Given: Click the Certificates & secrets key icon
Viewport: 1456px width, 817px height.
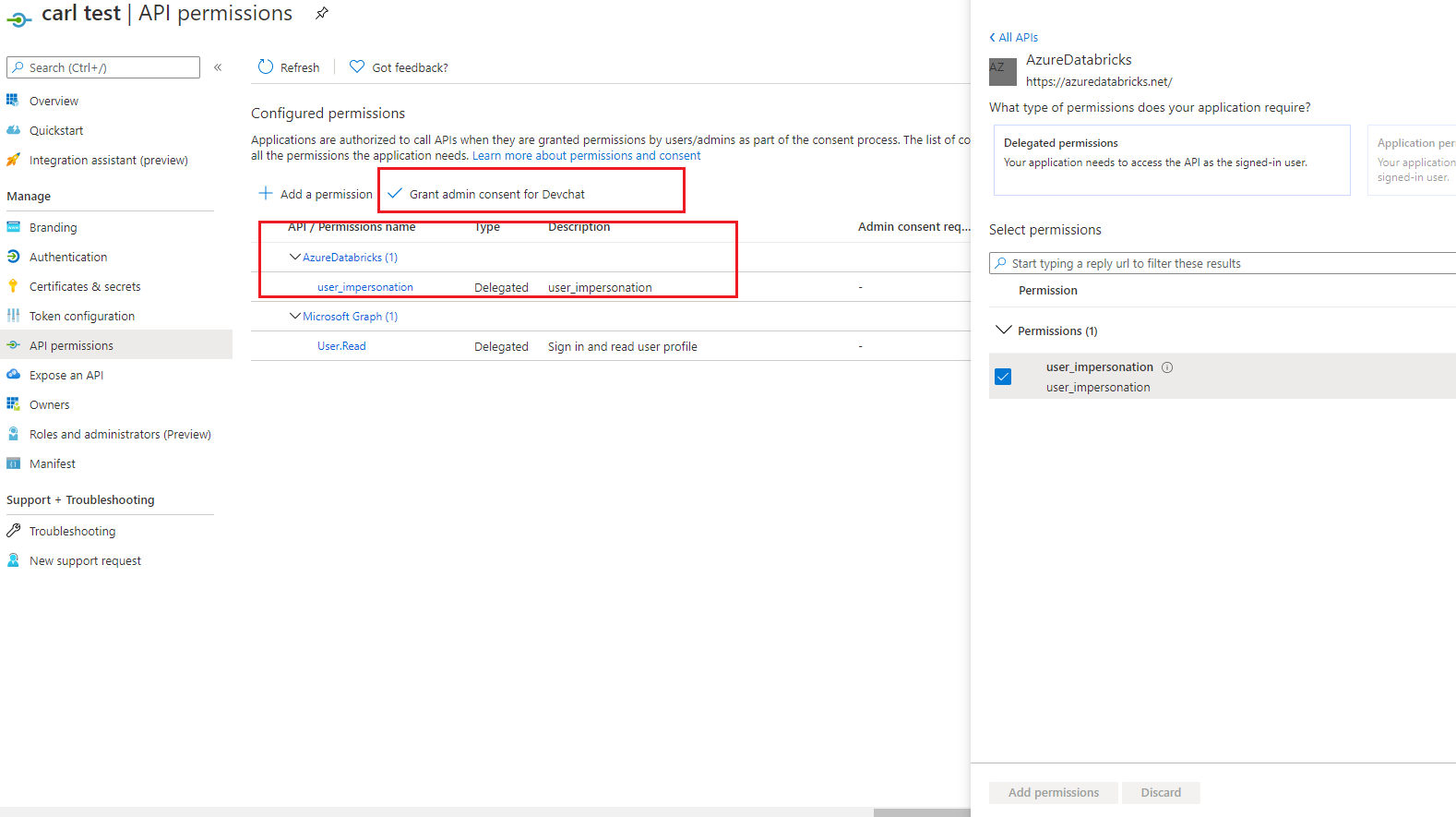Looking at the screenshot, I should pos(13,286).
